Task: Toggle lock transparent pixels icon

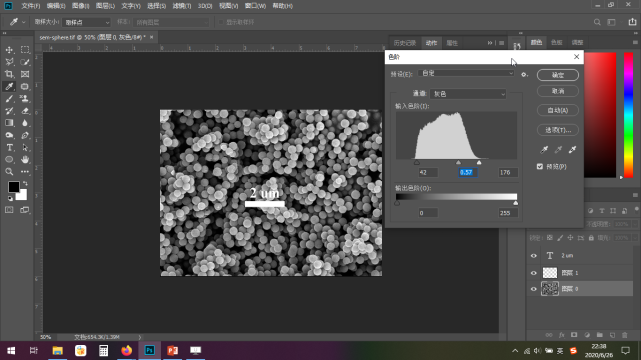Action: tap(550, 238)
